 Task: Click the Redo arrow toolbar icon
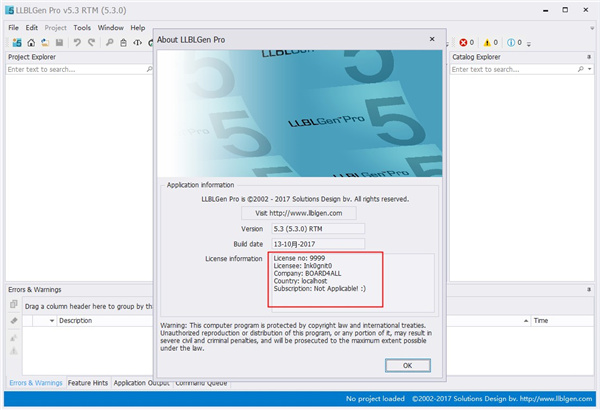coord(91,42)
